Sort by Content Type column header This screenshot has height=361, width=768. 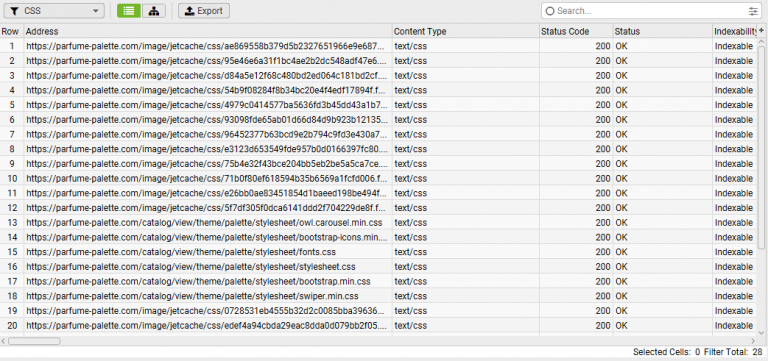click(x=466, y=31)
